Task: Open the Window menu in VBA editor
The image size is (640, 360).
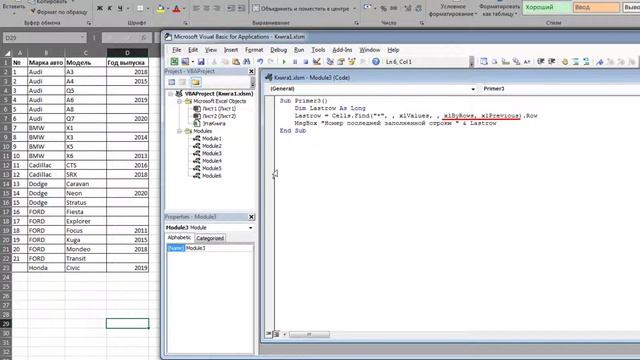Action: point(369,50)
